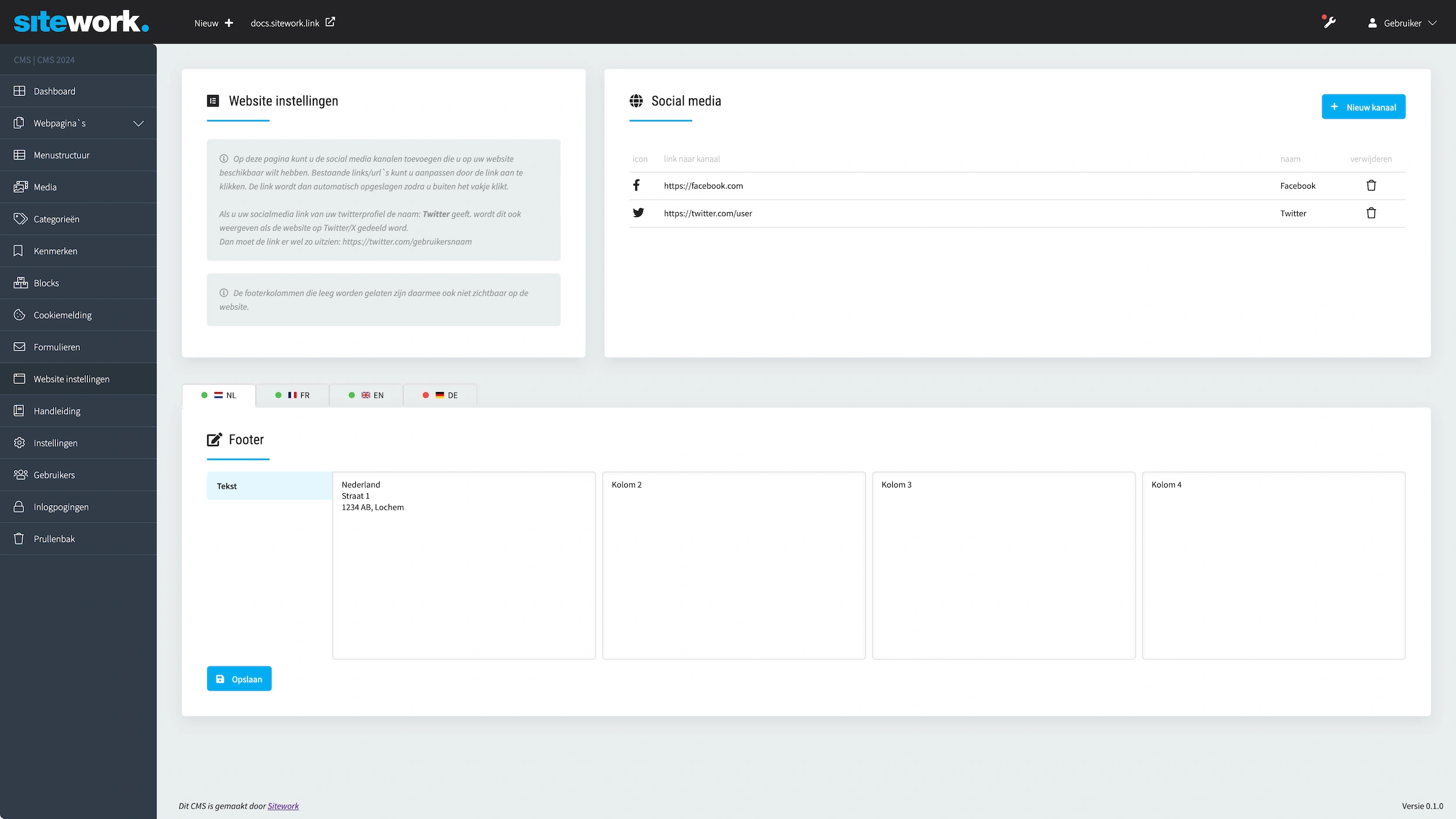Delete the Facebook channel with trash icon
This screenshot has height=819, width=1456.
click(1371, 185)
